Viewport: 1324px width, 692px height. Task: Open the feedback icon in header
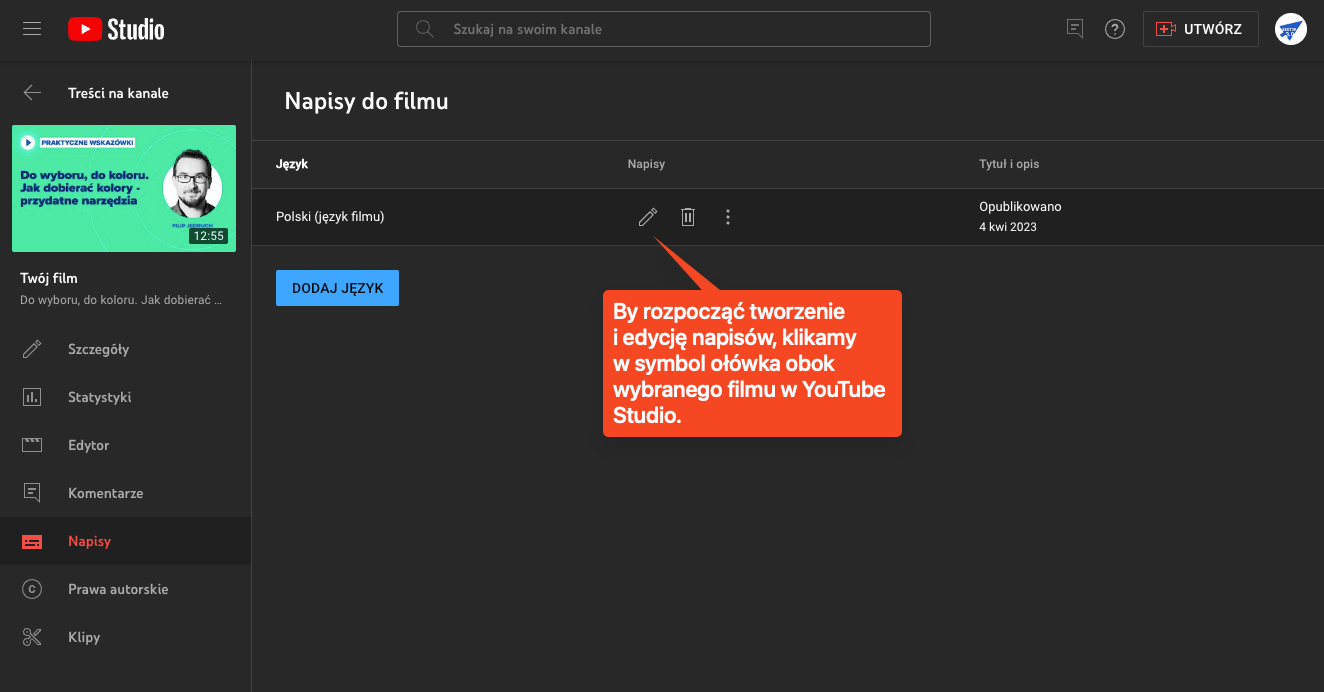click(x=1075, y=29)
